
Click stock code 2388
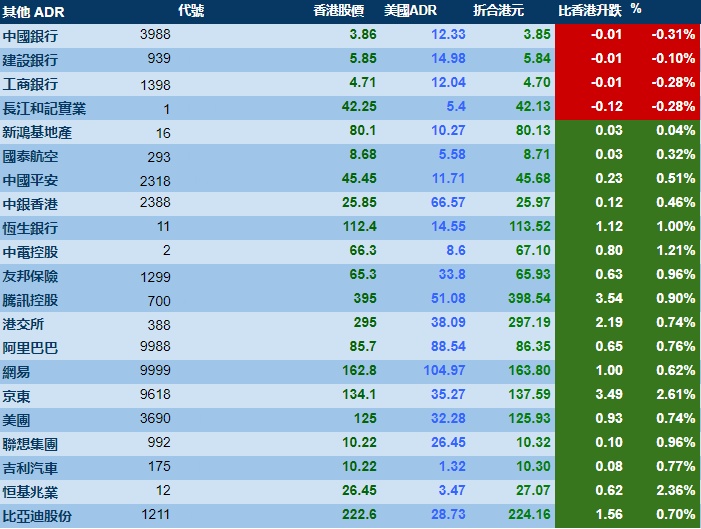(x=155, y=203)
